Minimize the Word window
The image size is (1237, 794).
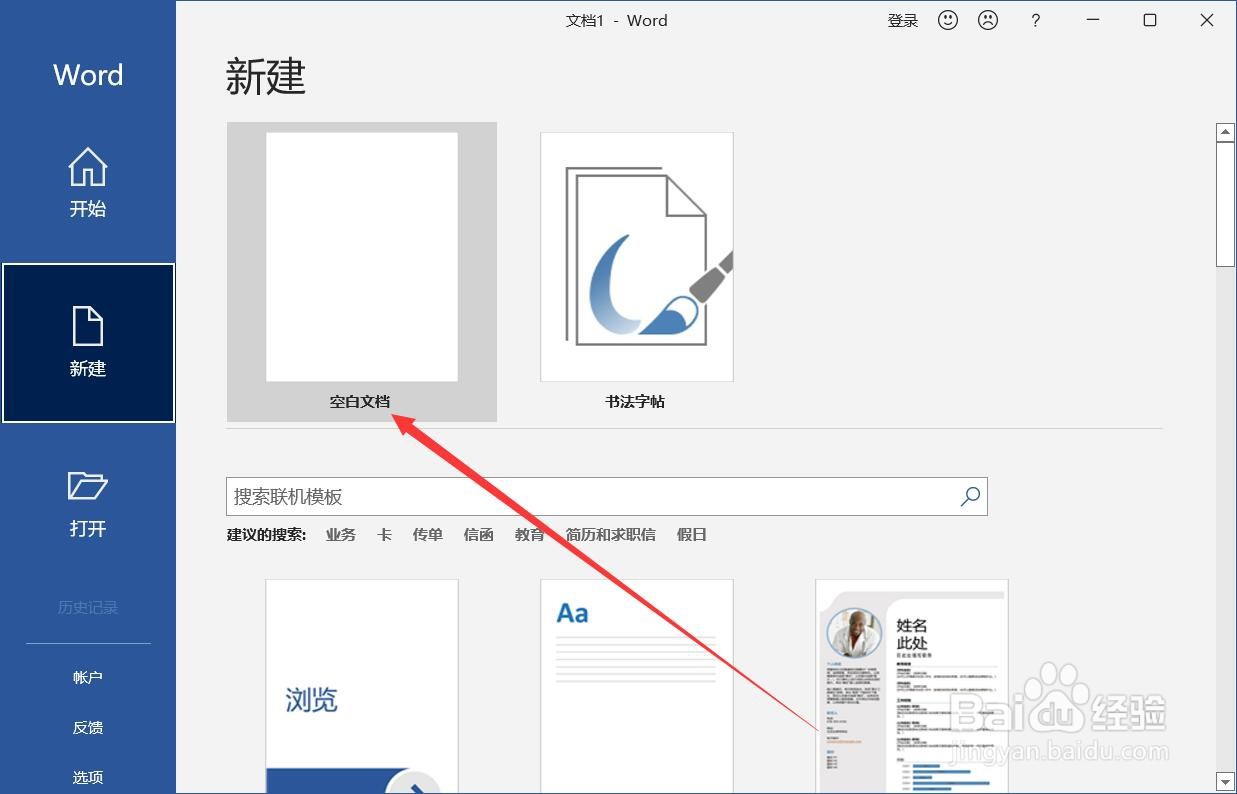[x=1093, y=20]
